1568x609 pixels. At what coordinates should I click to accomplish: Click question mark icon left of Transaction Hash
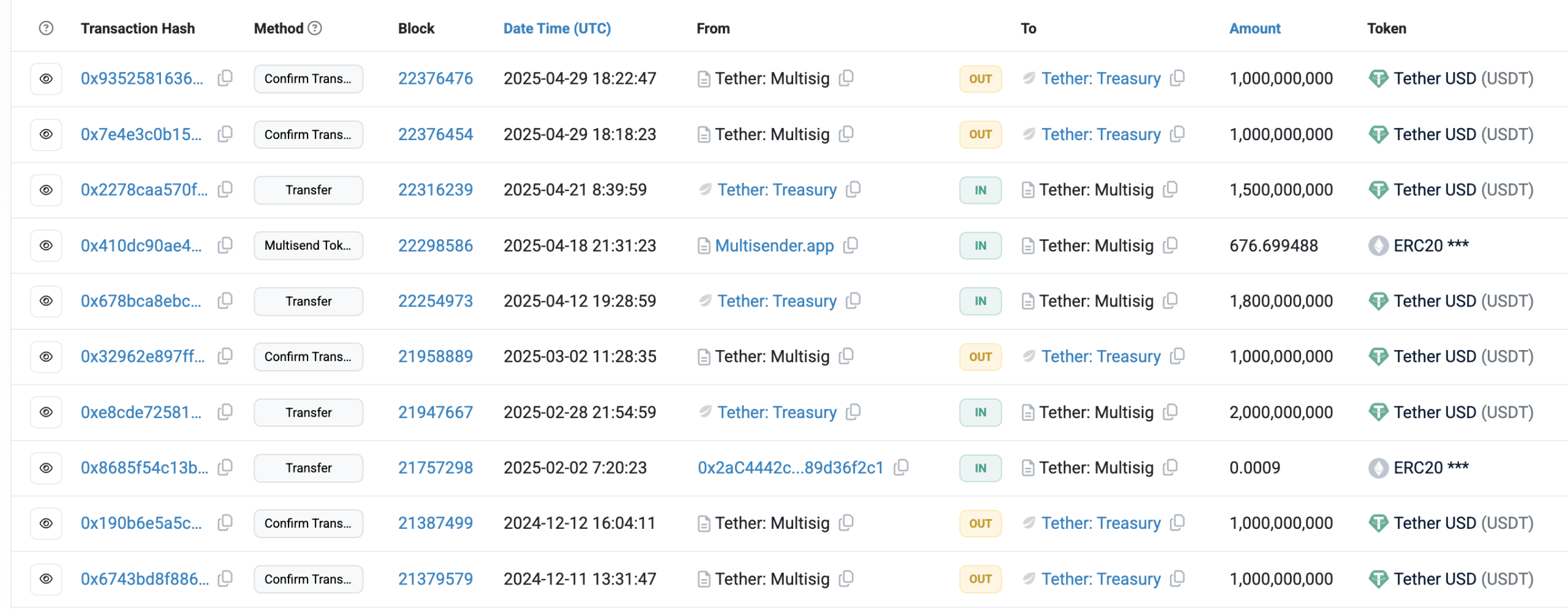tap(46, 28)
